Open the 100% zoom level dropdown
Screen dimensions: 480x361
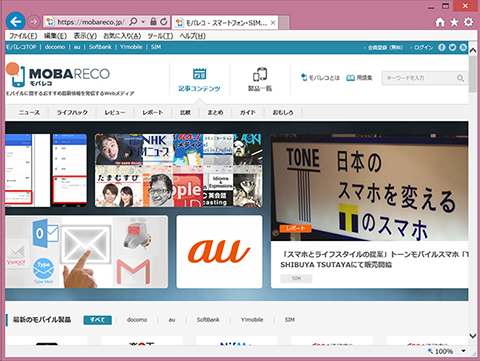463,351
